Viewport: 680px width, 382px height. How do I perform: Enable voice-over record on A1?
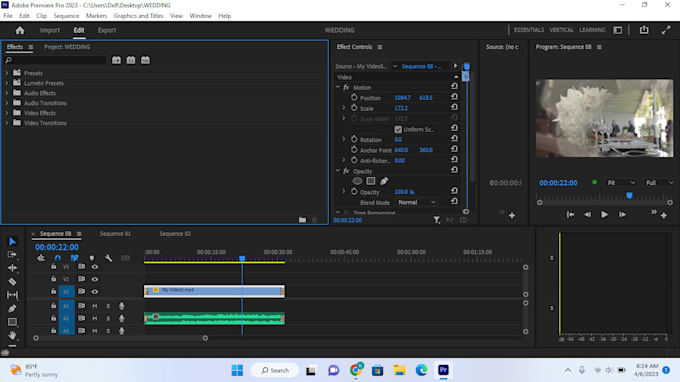click(x=122, y=306)
